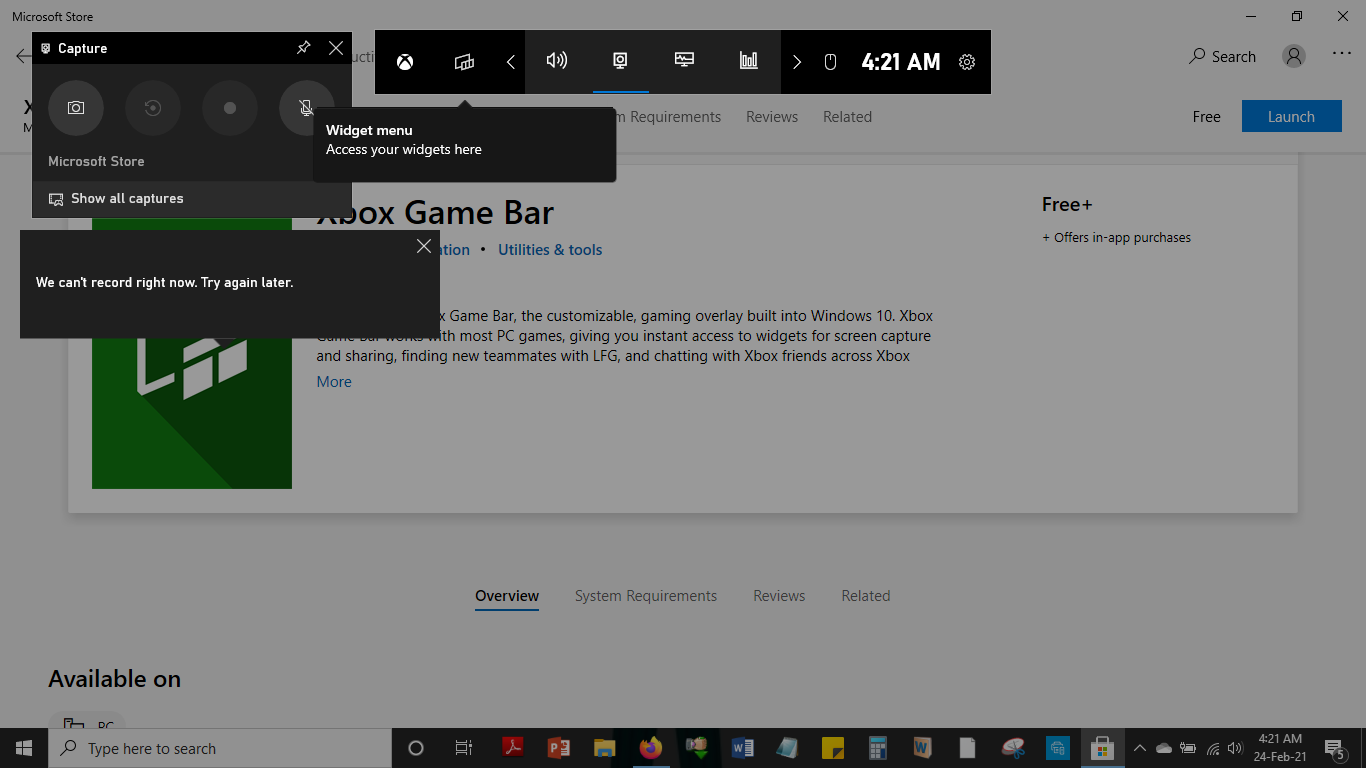The height and width of the screenshot is (768, 1366).
Task: Select the lower Reviews tab
Action: 779,596
